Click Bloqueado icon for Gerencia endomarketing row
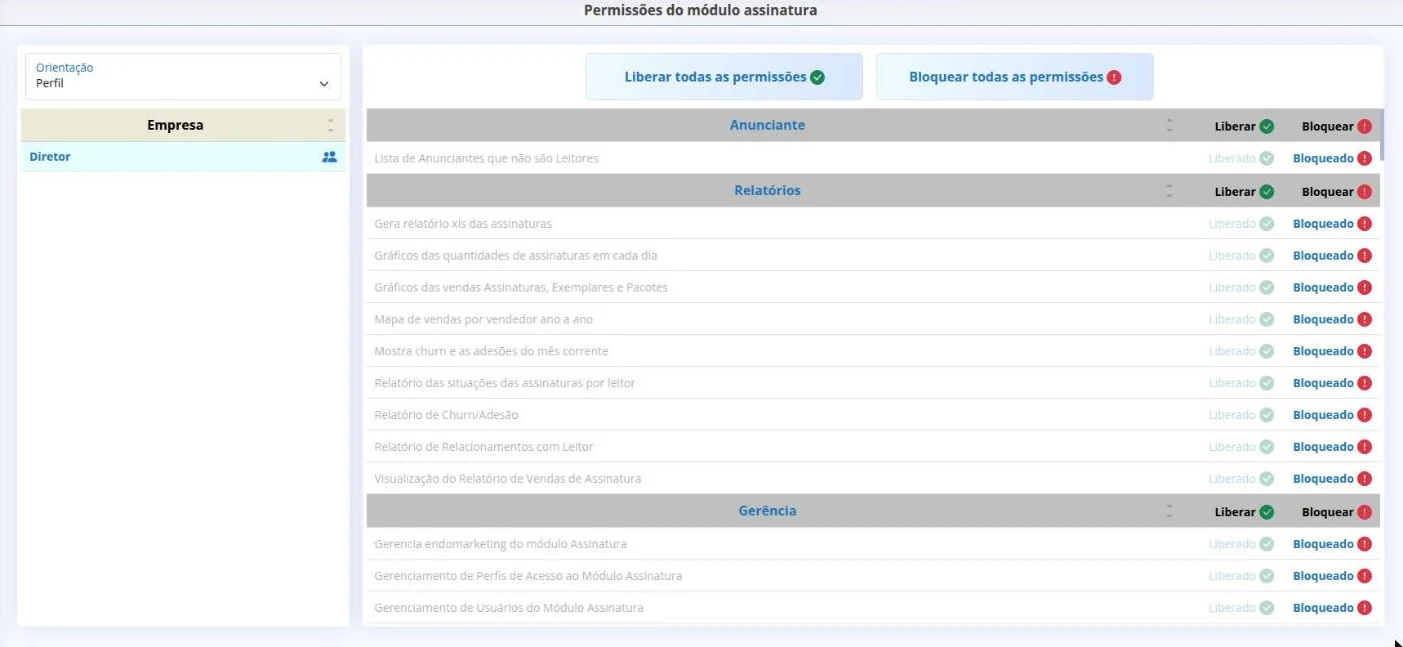 [1365, 545]
